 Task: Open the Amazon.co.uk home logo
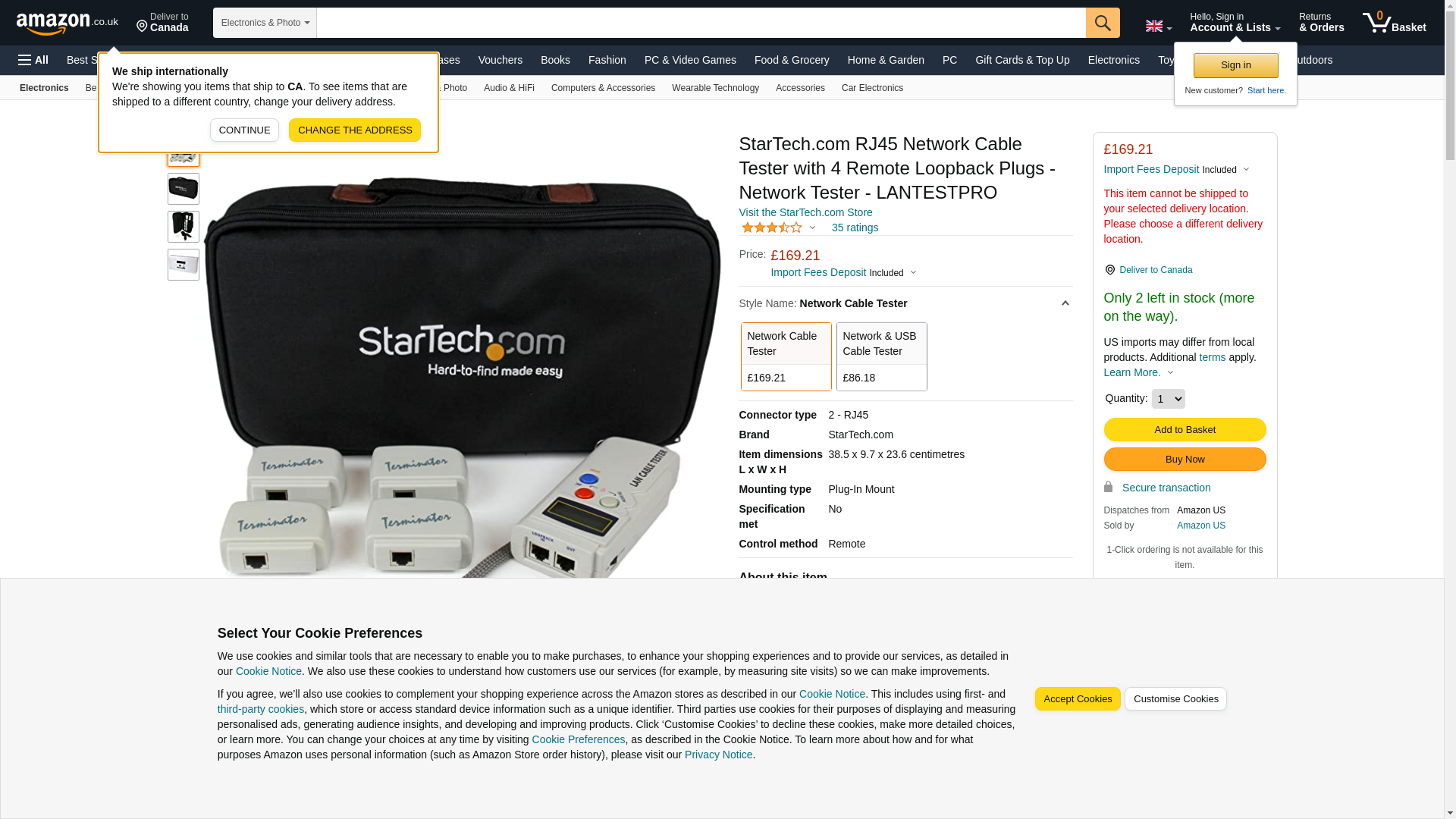(67, 23)
